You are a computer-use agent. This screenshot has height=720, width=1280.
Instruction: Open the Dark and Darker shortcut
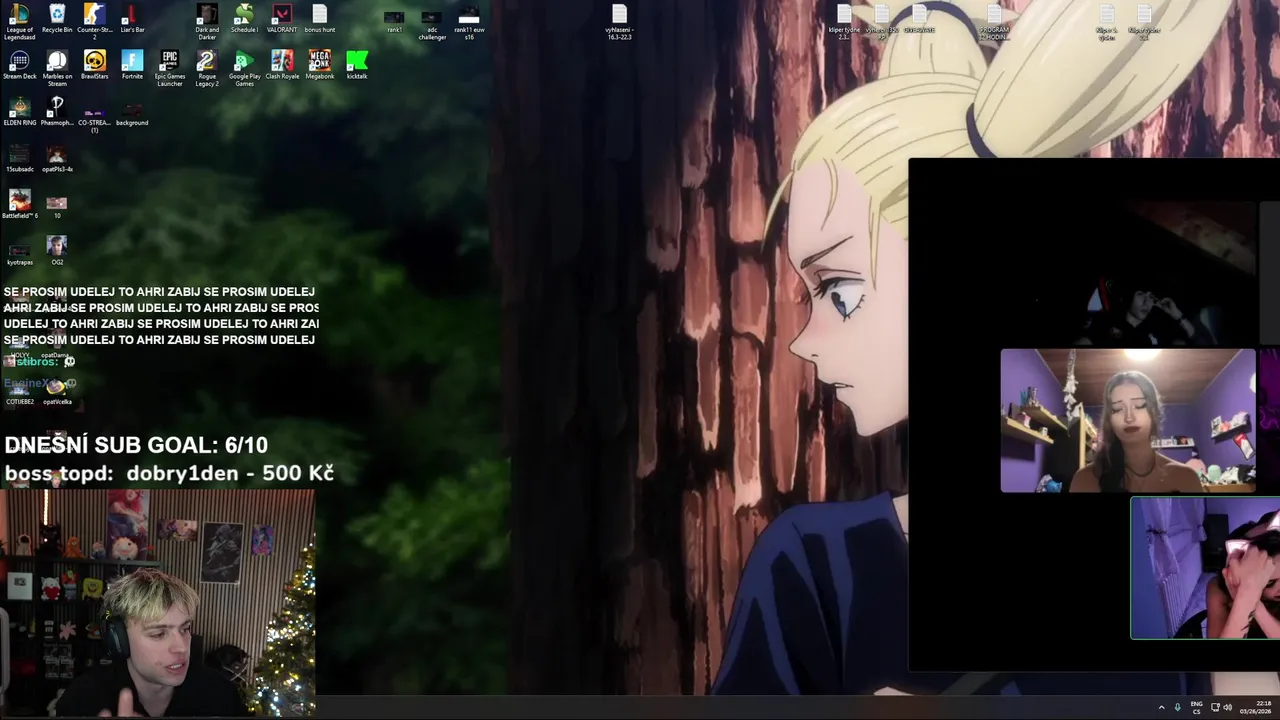click(x=207, y=21)
